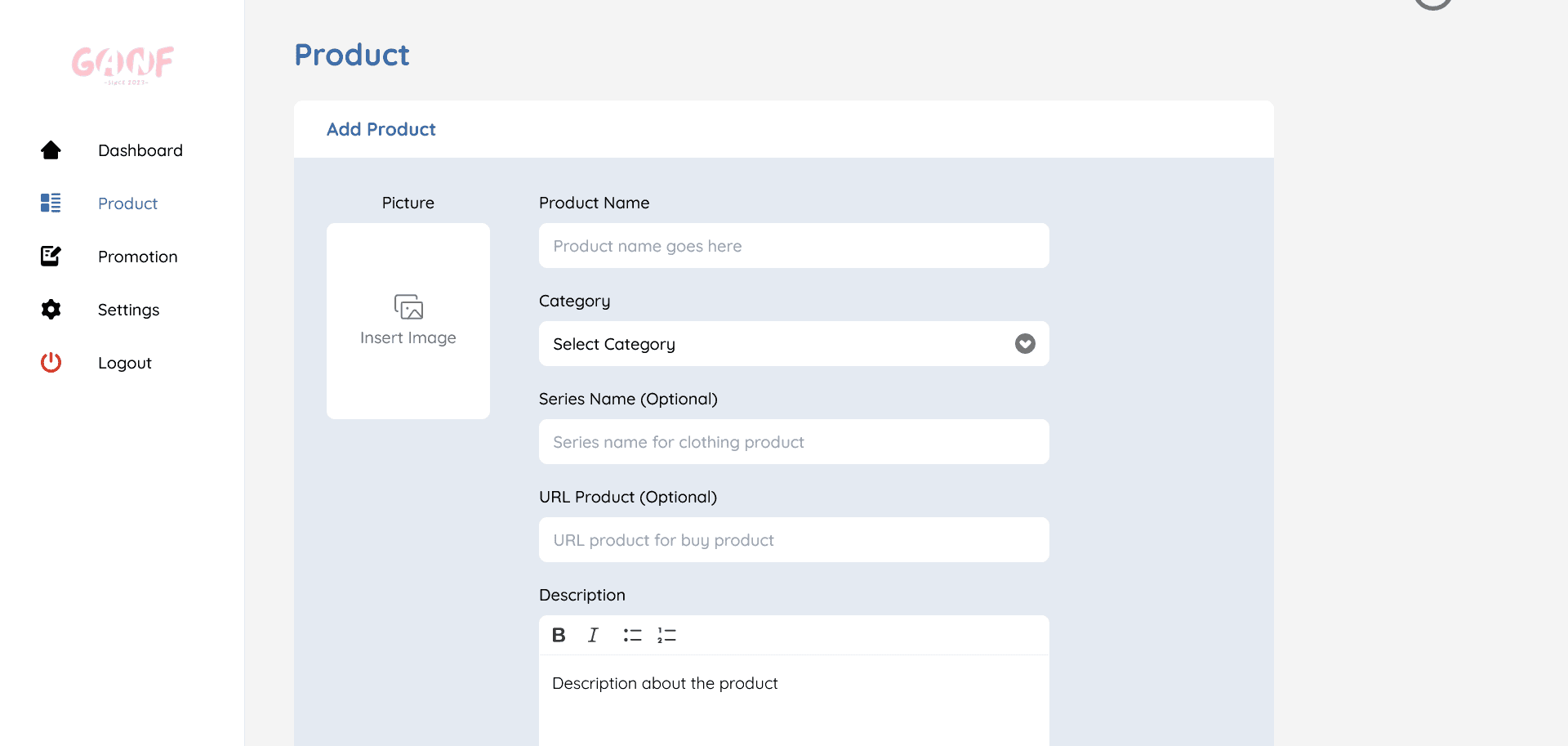Click the URL Product input field

(793, 540)
